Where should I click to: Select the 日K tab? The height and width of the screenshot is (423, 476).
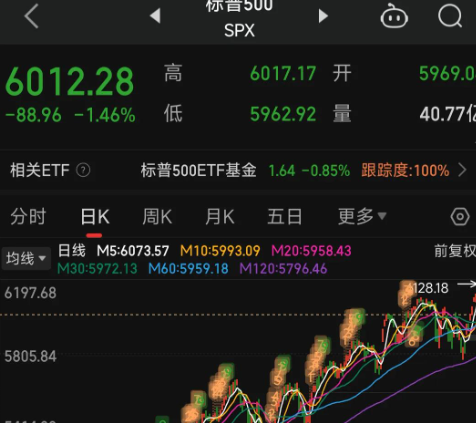click(95, 217)
